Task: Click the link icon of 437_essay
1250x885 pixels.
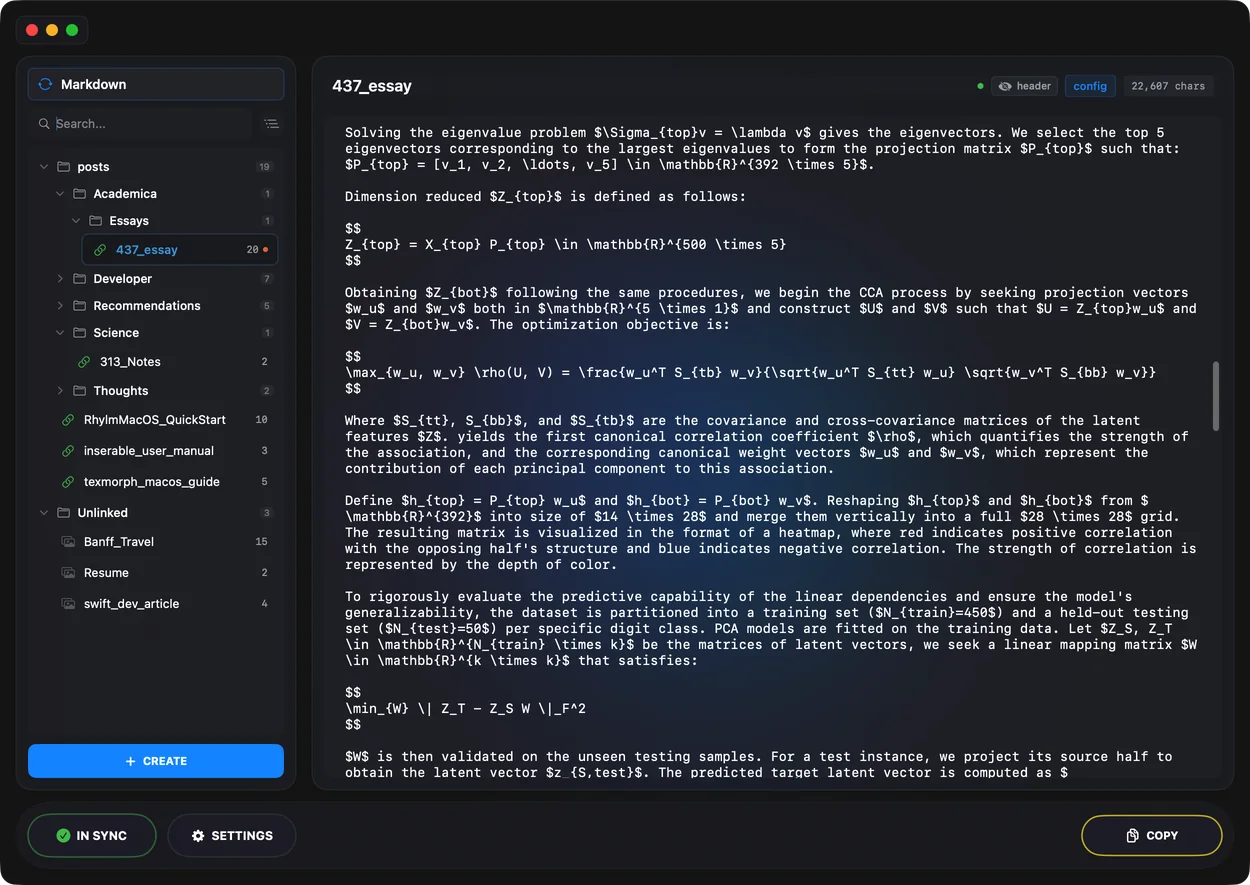Action: (x=99, y=250)
